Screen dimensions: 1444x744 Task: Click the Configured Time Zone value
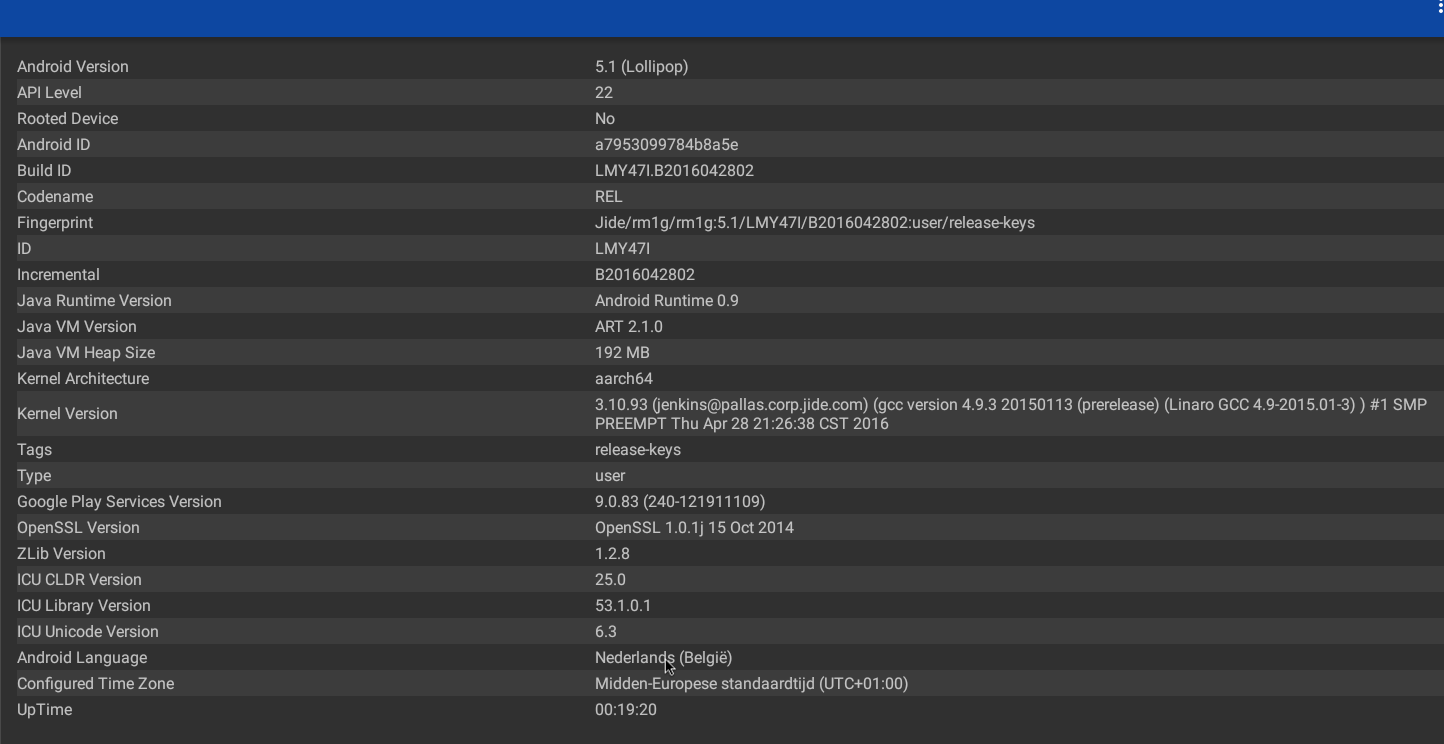pos(751,684)
